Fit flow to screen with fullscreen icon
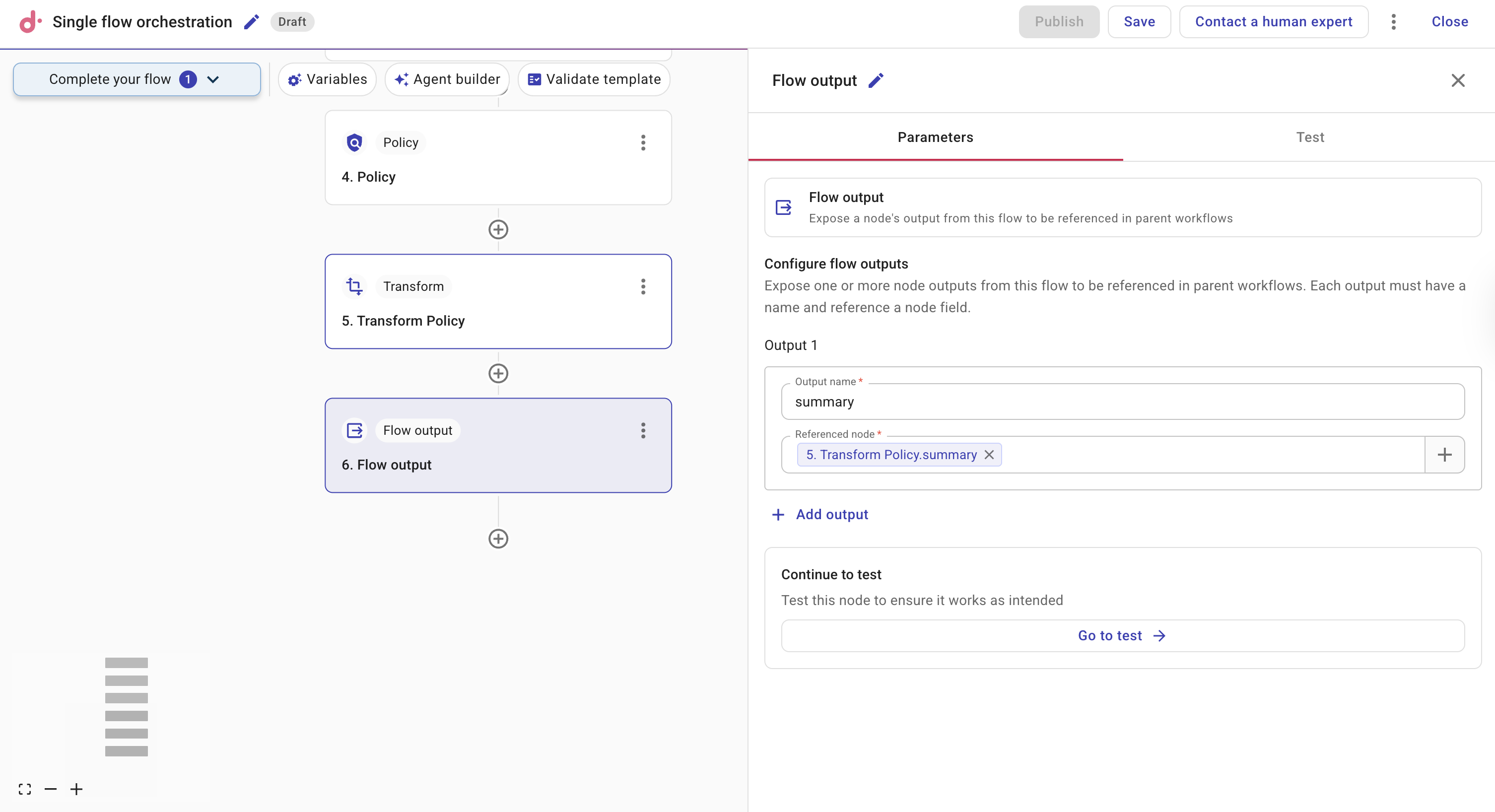Image resolution: width=1495 pixels, height=812 pixels. (x=24, y=789)
